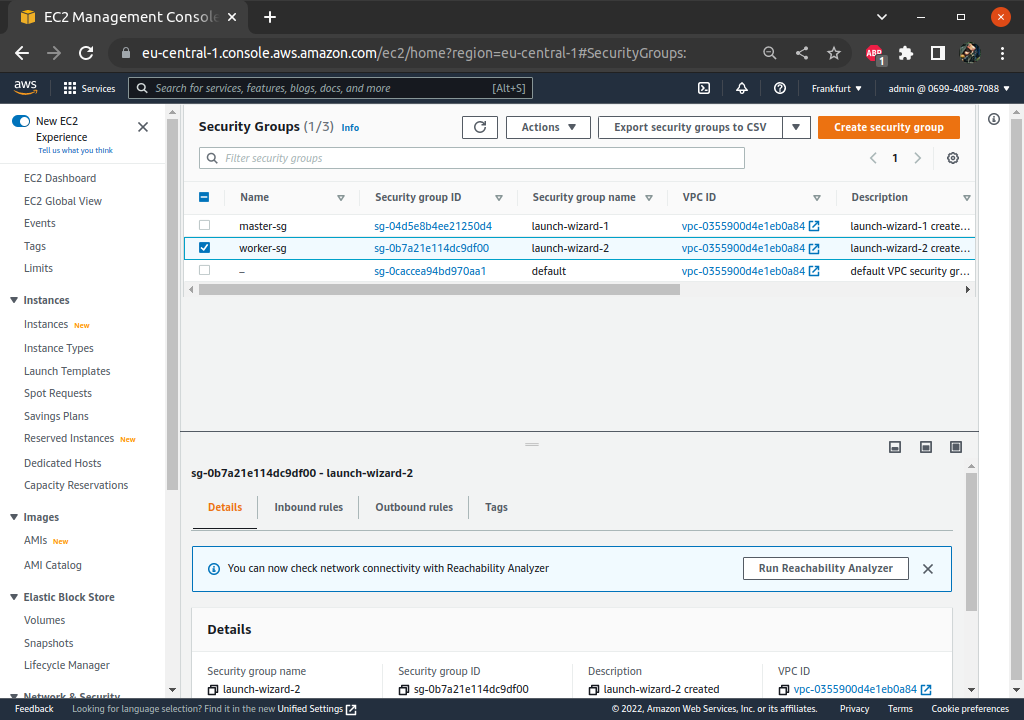
Task: Select the default security group checkbox
Action: (204, 270)
